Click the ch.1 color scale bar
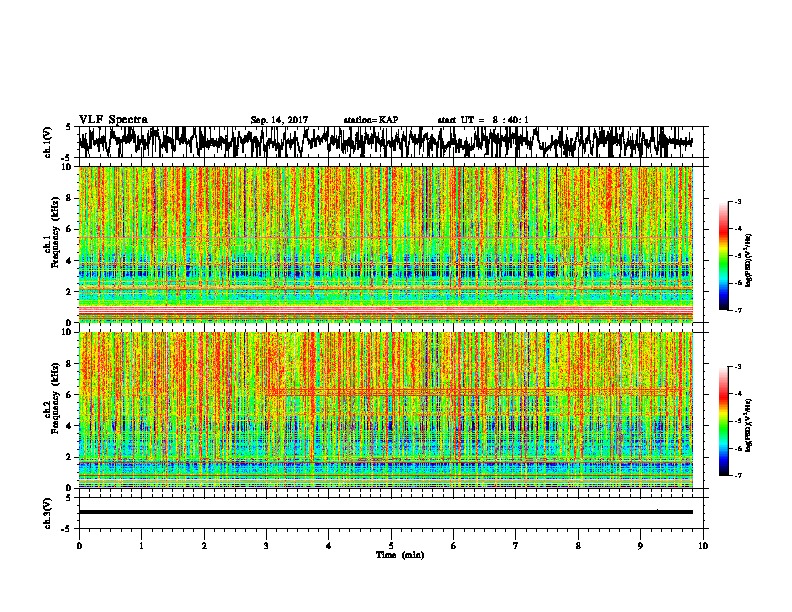The width and height of the screenshot is (792, 612). (723, 255)
